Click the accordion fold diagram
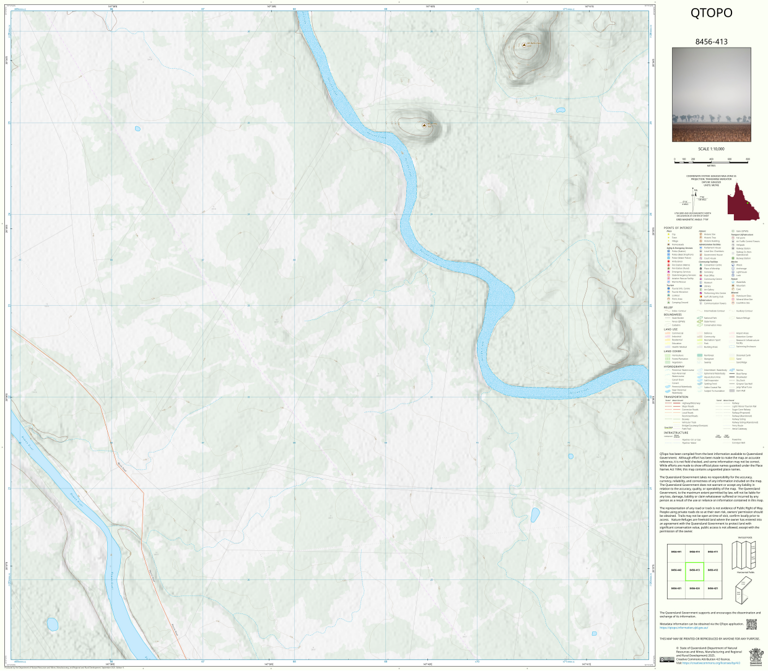Image resolution: width=768 pixels, height=671 pixels. 745,555
